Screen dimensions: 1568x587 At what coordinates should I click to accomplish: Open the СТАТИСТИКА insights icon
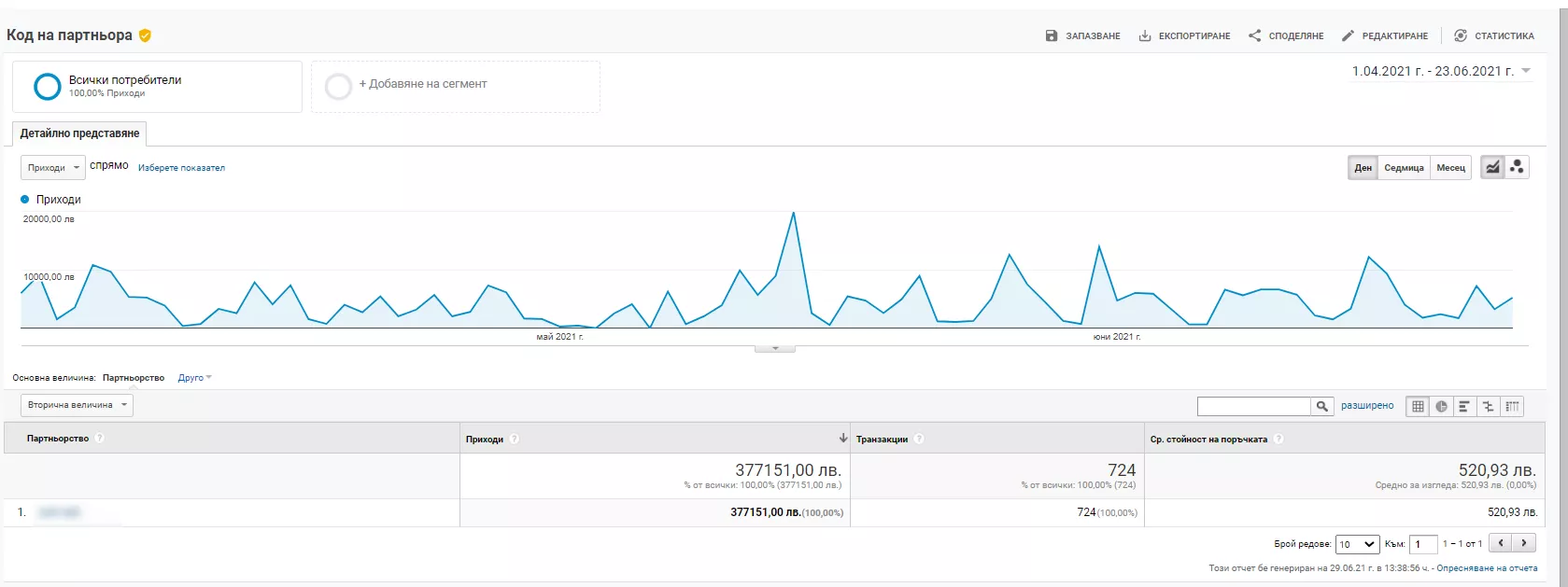pyautogui.click(x=1461, y=35)
